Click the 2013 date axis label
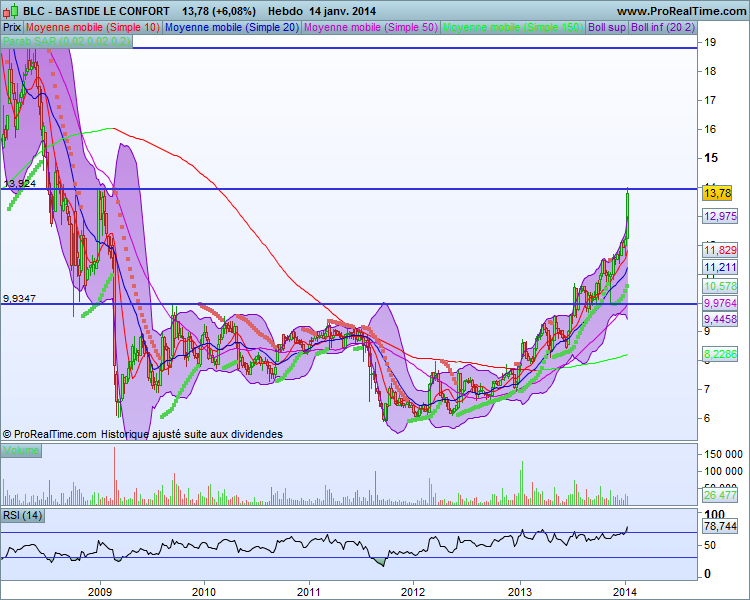Image resolution: width=750 pixels, height=600 pixels. tap(519, 592)
